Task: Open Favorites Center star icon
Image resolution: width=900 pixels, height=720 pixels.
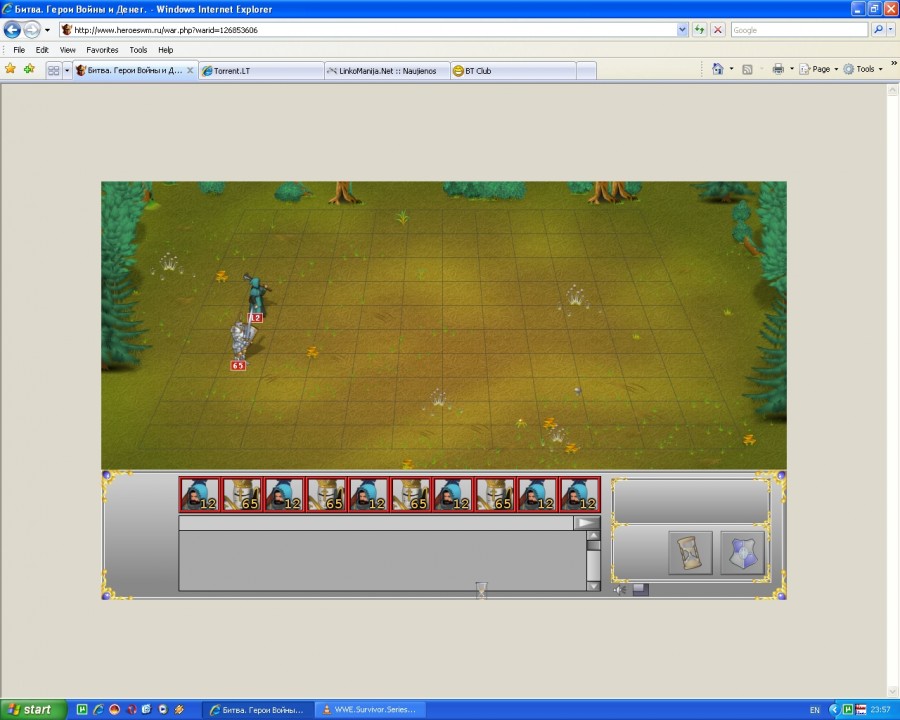Action: coord(10,69)
